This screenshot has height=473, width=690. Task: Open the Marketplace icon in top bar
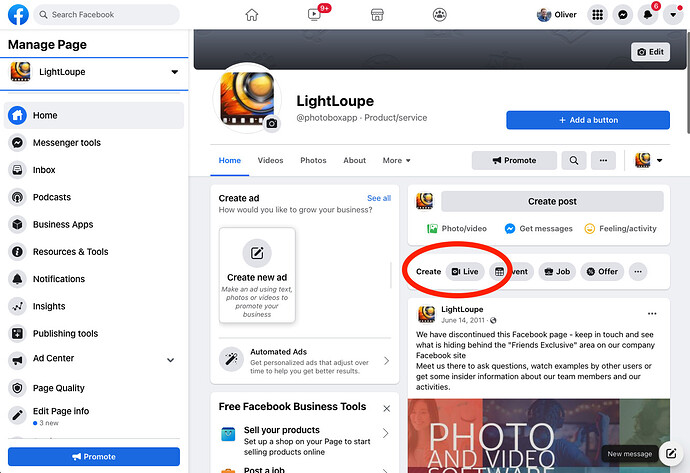click(377, 15)
